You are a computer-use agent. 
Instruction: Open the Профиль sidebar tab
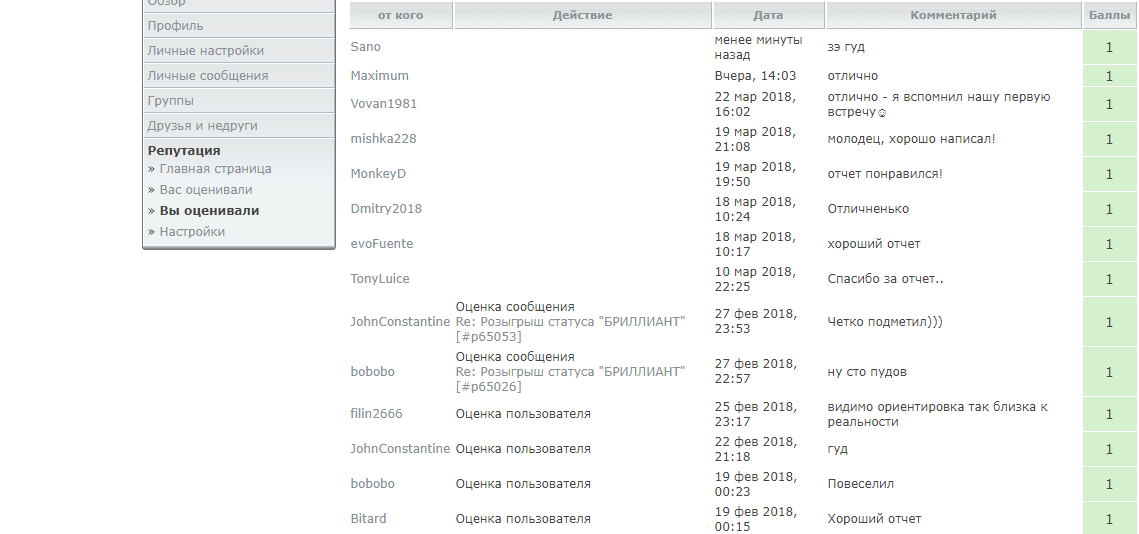click(x=175, y=26)
